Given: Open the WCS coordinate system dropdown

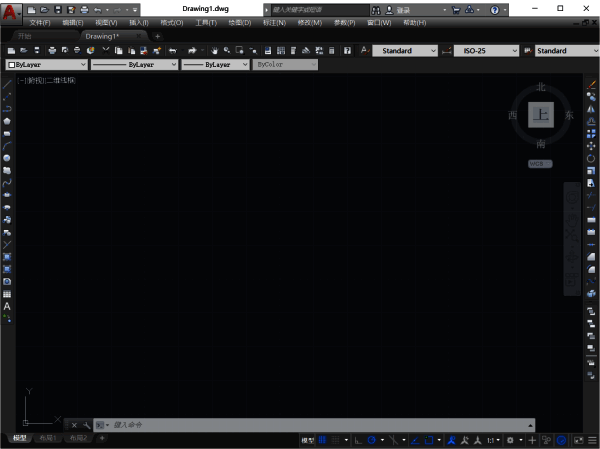Looking at the screenshot, I should (540, 163).
